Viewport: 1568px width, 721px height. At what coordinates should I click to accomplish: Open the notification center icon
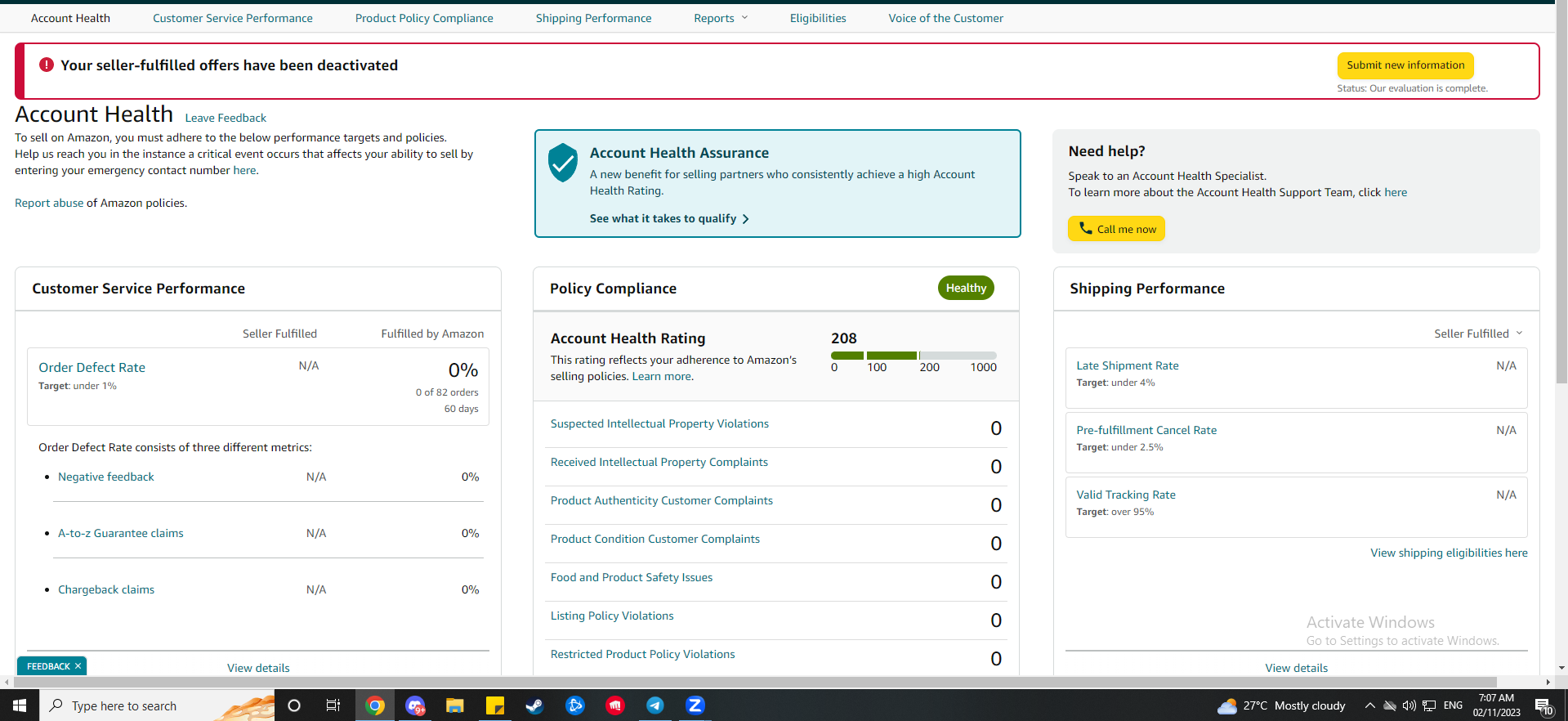coord(1543,705)
